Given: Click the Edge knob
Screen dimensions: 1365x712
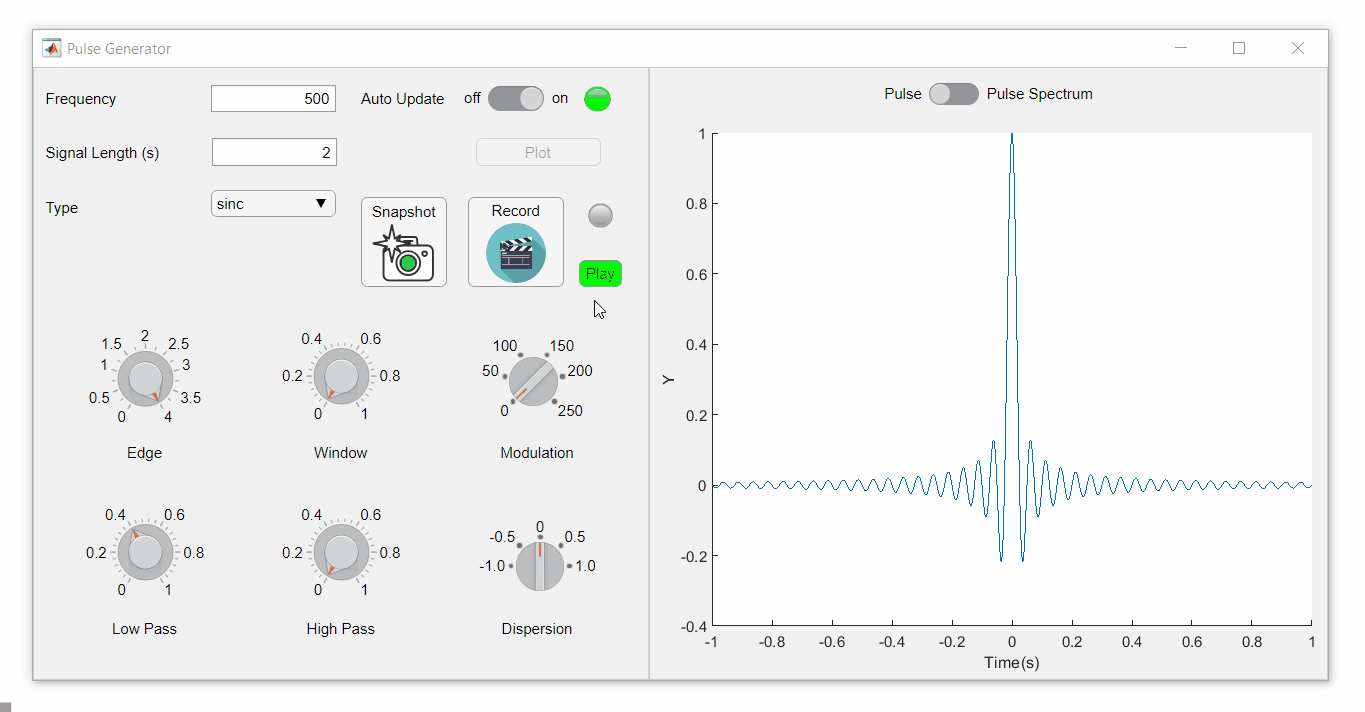Looking at the screenshot, I should (x=145, y=379).
